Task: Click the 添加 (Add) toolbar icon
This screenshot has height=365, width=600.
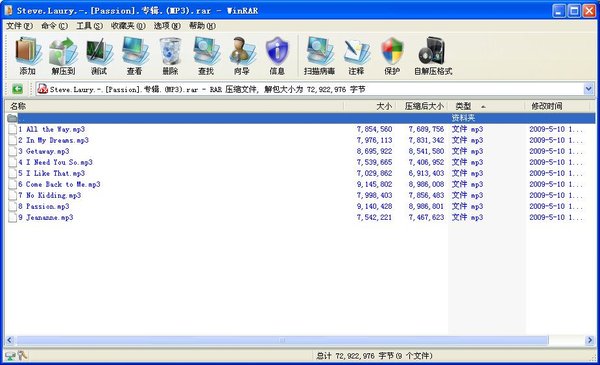Action: pos(28,51)
